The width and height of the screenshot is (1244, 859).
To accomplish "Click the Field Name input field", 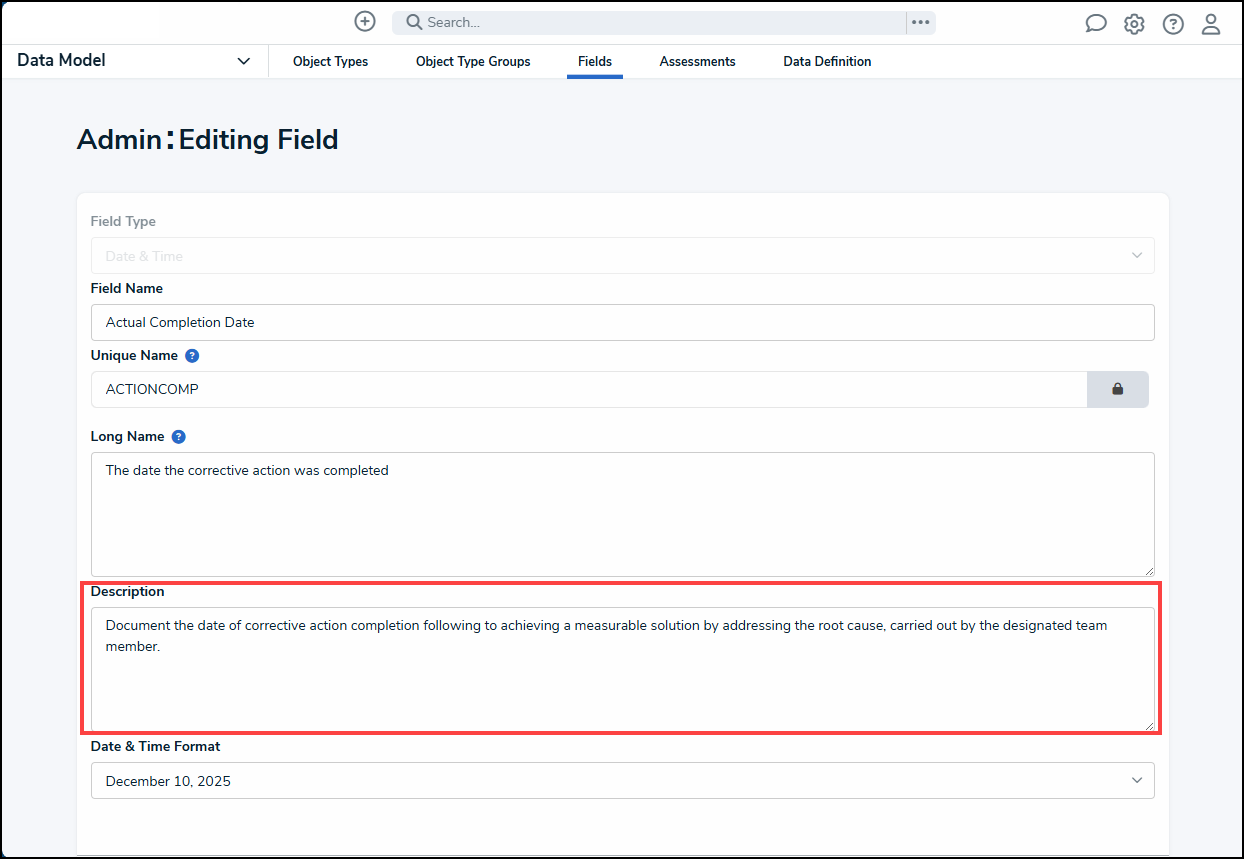I will (622, 322).
